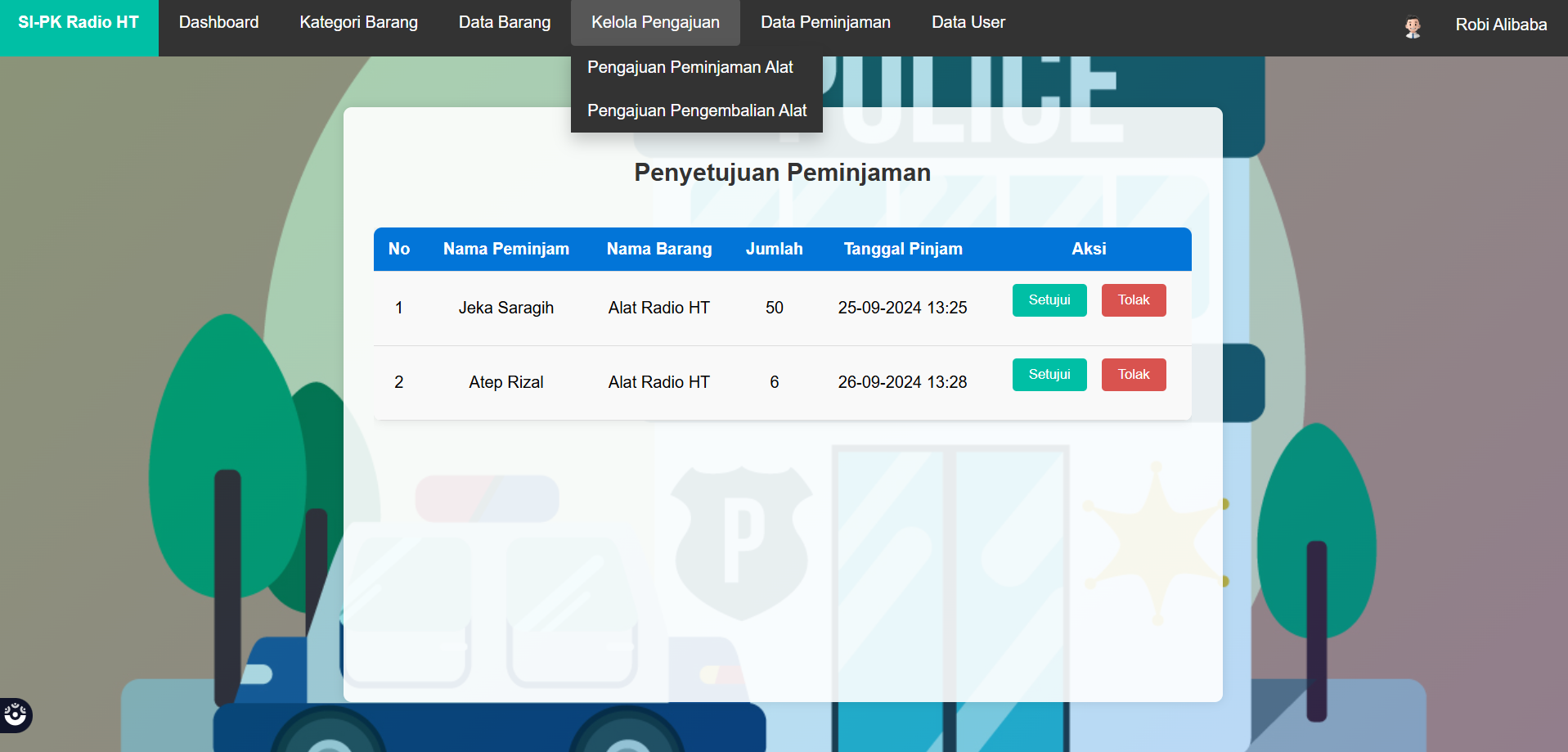Click the Jumlah column header
This screenshot has height=752, width=1568.
(x=774, y=249)
